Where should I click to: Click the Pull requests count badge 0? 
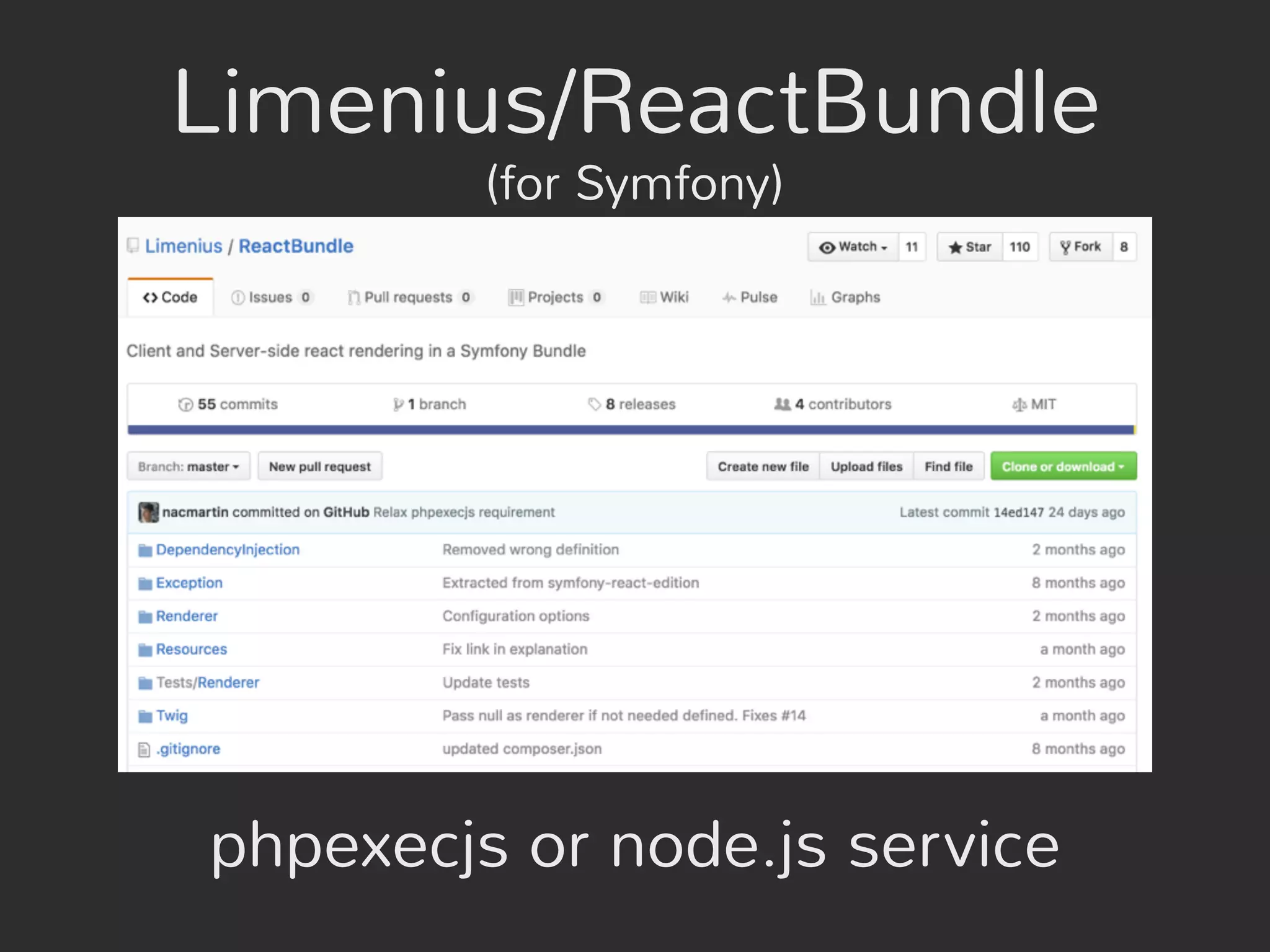466,297
